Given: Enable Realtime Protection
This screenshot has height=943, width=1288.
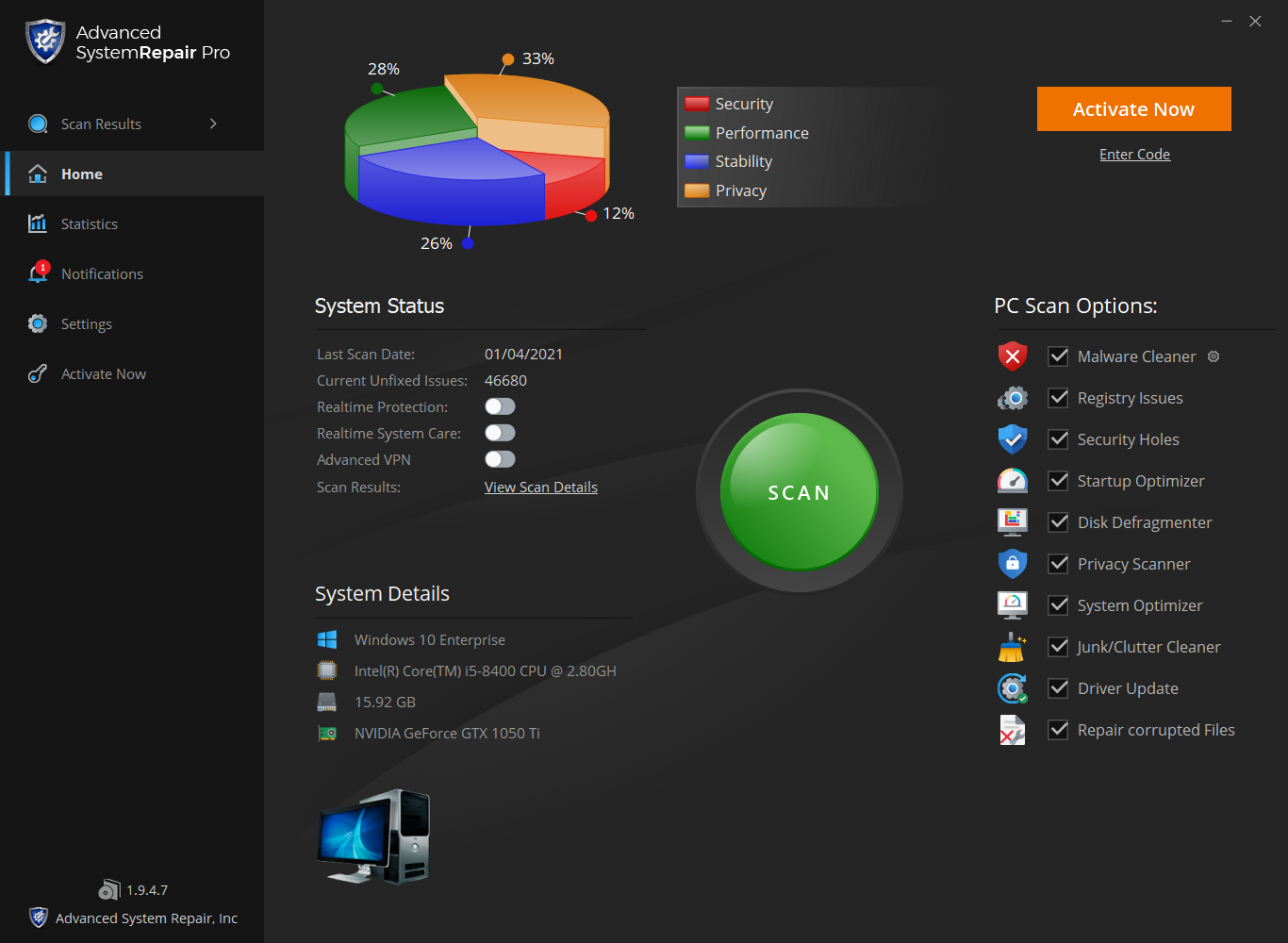Looking at the screenshot, I should [500, 405].
